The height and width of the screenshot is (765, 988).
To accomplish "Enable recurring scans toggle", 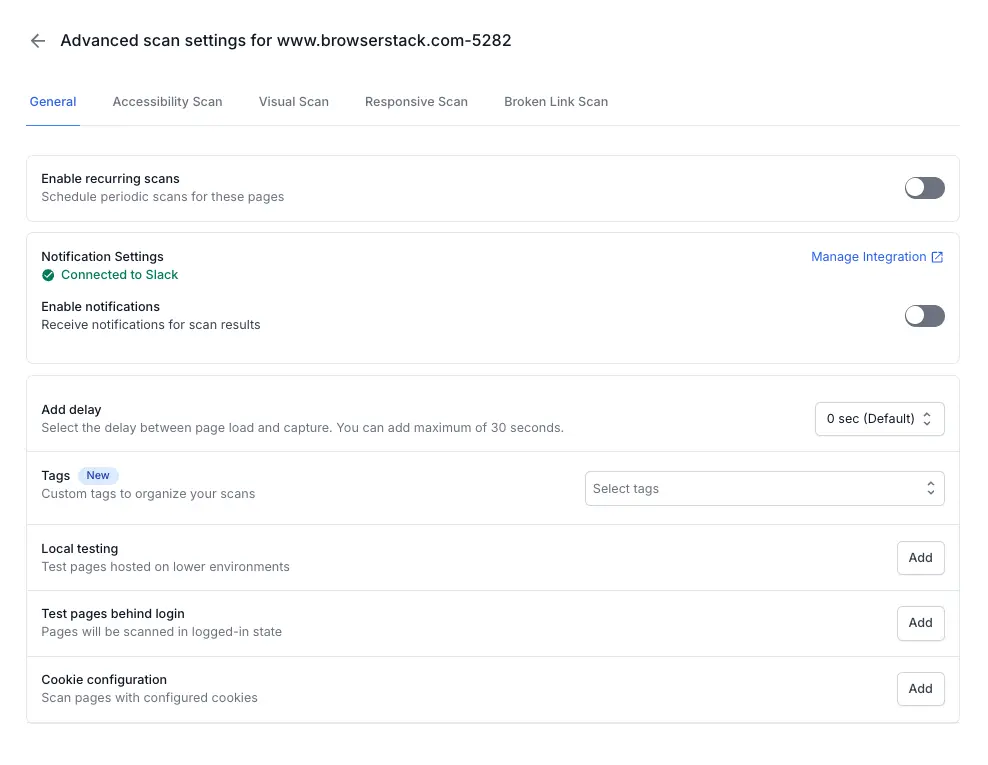I will click(x=924, y=188).
